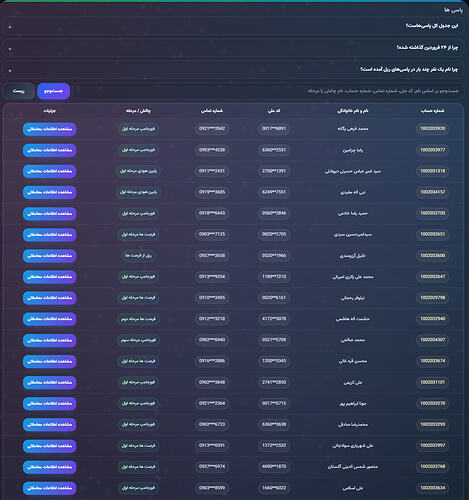View trade info for account 1002032940

point(50,319)
